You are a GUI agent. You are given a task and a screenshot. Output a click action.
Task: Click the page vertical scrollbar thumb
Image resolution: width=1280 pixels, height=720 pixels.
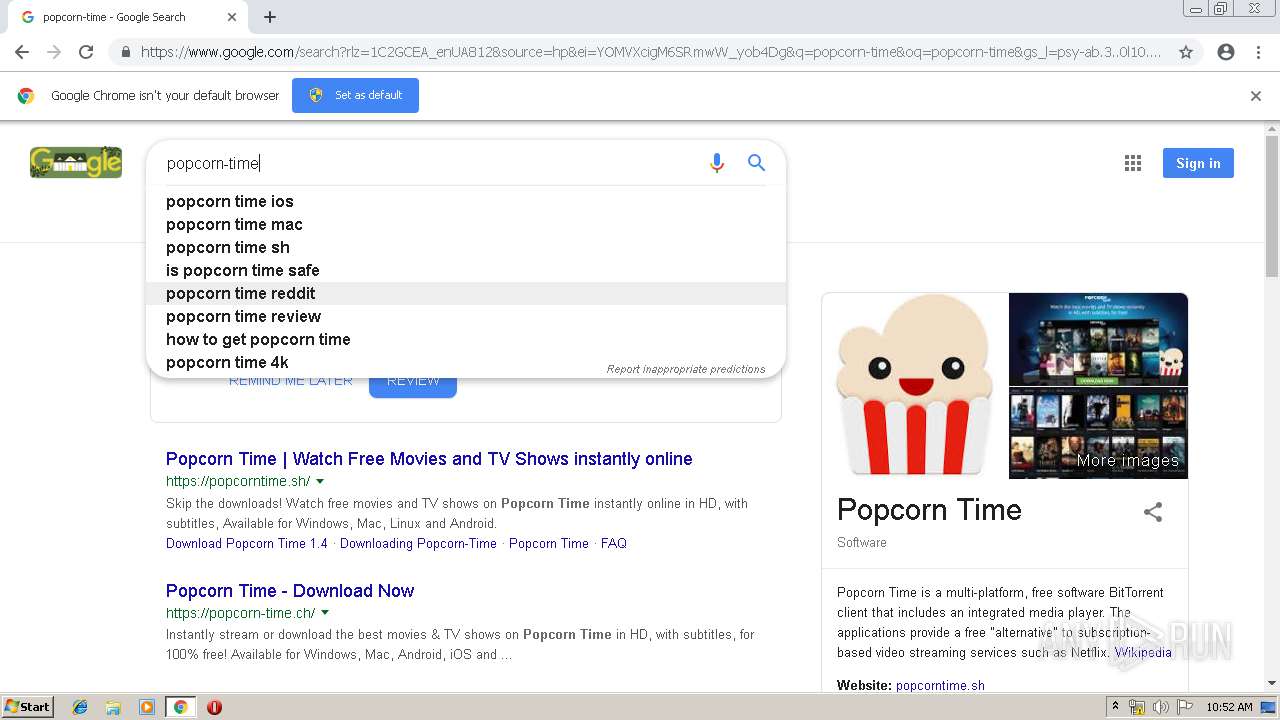click(x=1272, y=207)
